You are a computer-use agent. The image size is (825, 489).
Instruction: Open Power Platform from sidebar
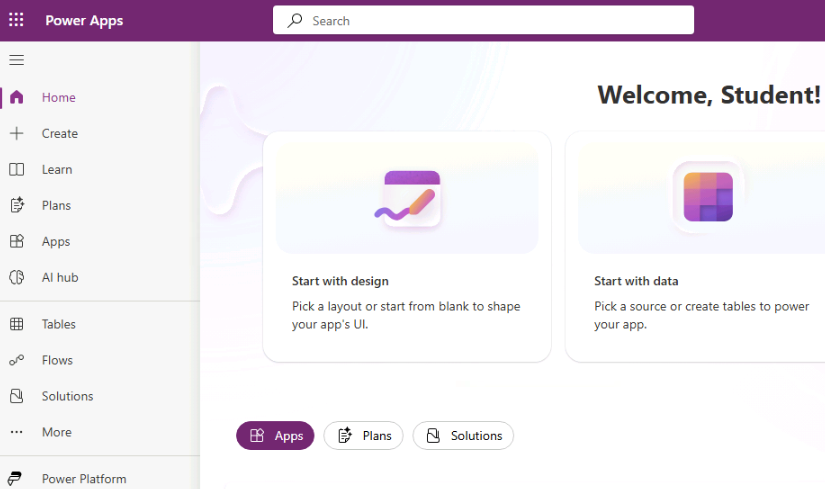(100, 478)
